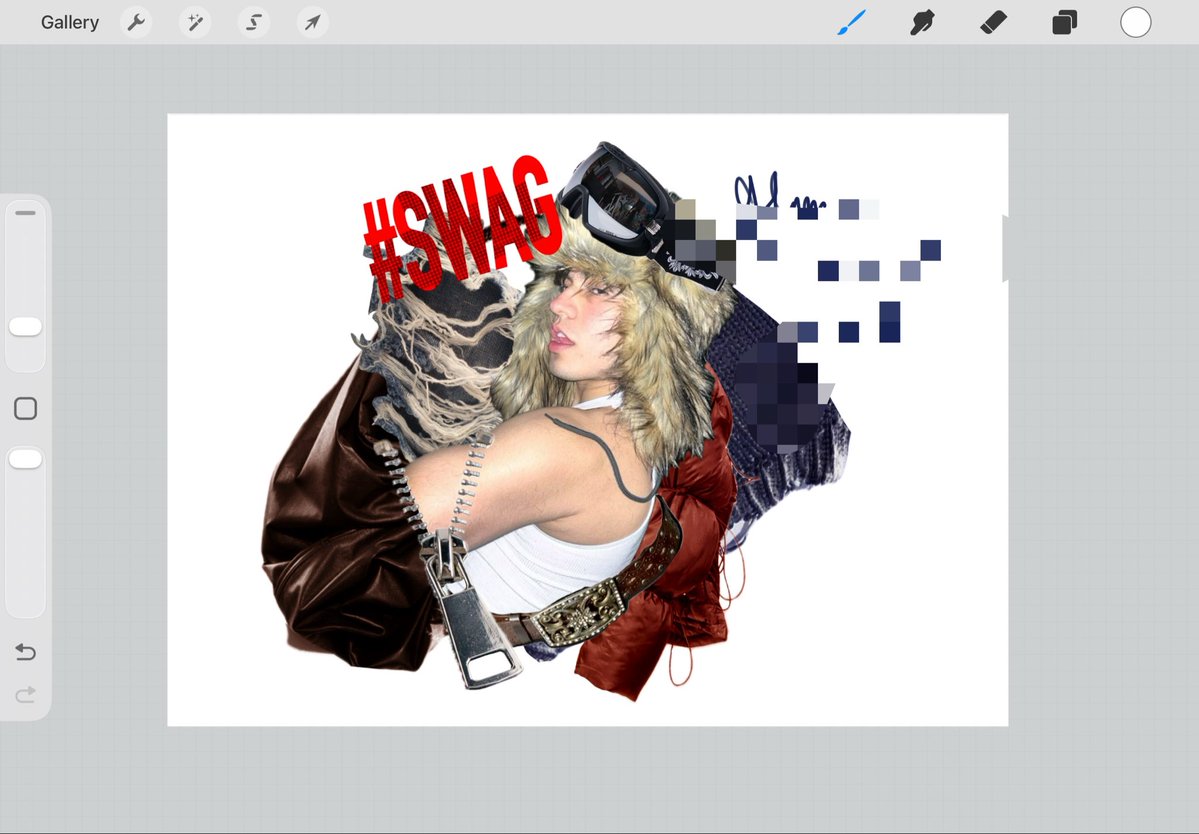The height and width of the screenshot is (834, 1199).
Task: Open the Actions menu via the wrench icon
Action: tap(136, 21)
